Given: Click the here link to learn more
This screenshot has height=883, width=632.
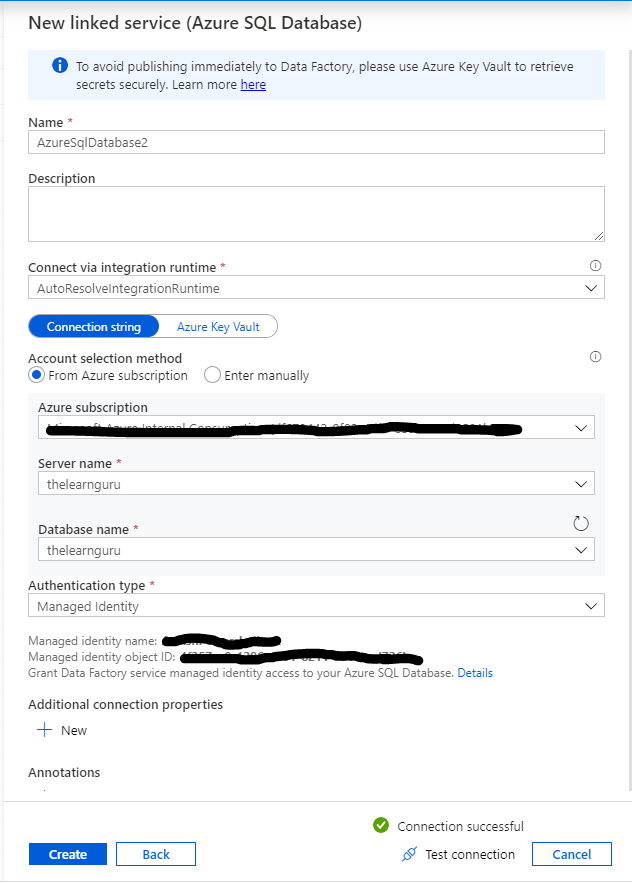Looking at the screenshot, I should tap(253, 84).
